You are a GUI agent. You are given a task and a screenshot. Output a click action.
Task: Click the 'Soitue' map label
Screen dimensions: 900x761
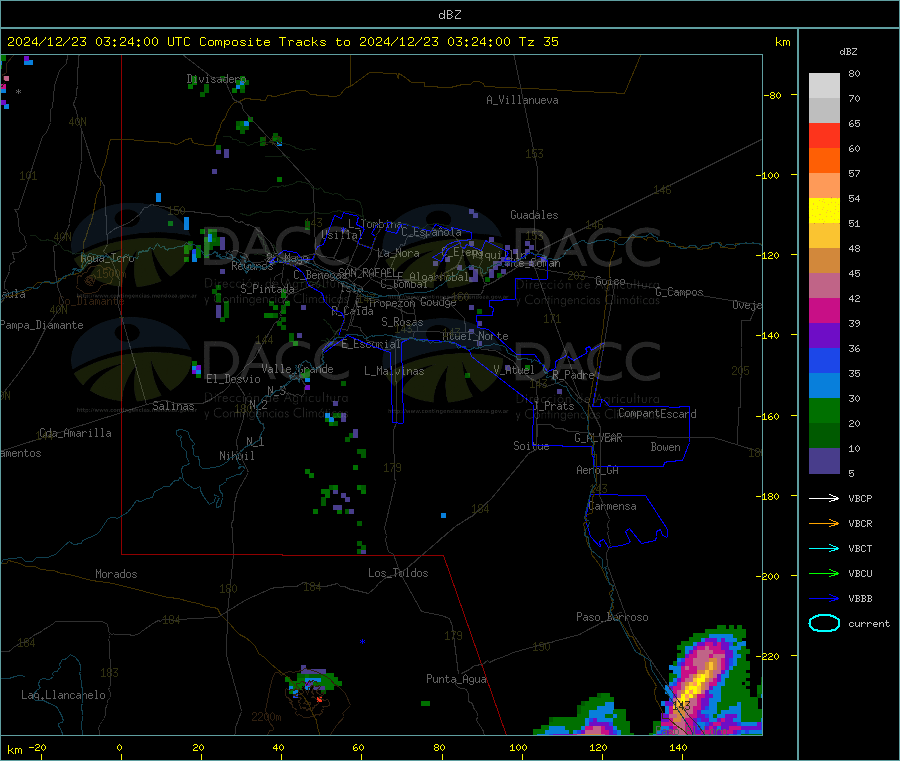point(531,446)
